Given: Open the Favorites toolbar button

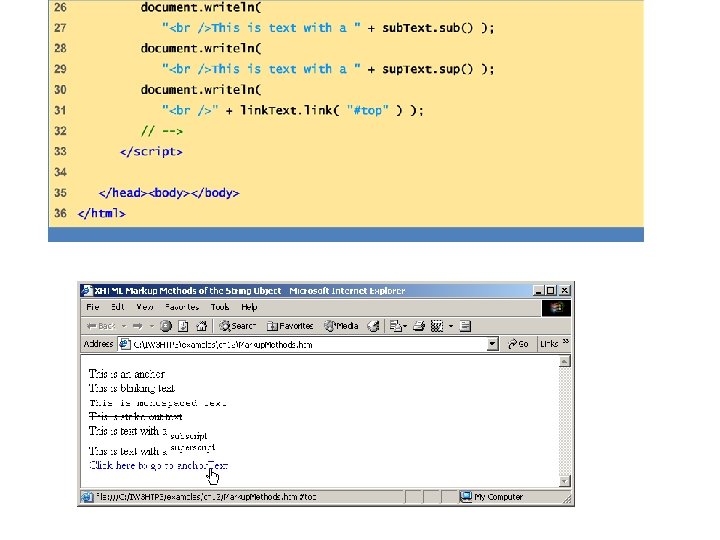Looking at the screenshot, I should tap(290, 326).
